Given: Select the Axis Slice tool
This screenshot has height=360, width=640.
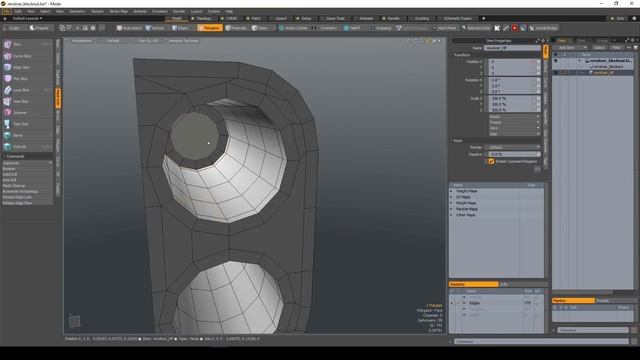Looking at the screenshot, I should [x=27, y=101].
